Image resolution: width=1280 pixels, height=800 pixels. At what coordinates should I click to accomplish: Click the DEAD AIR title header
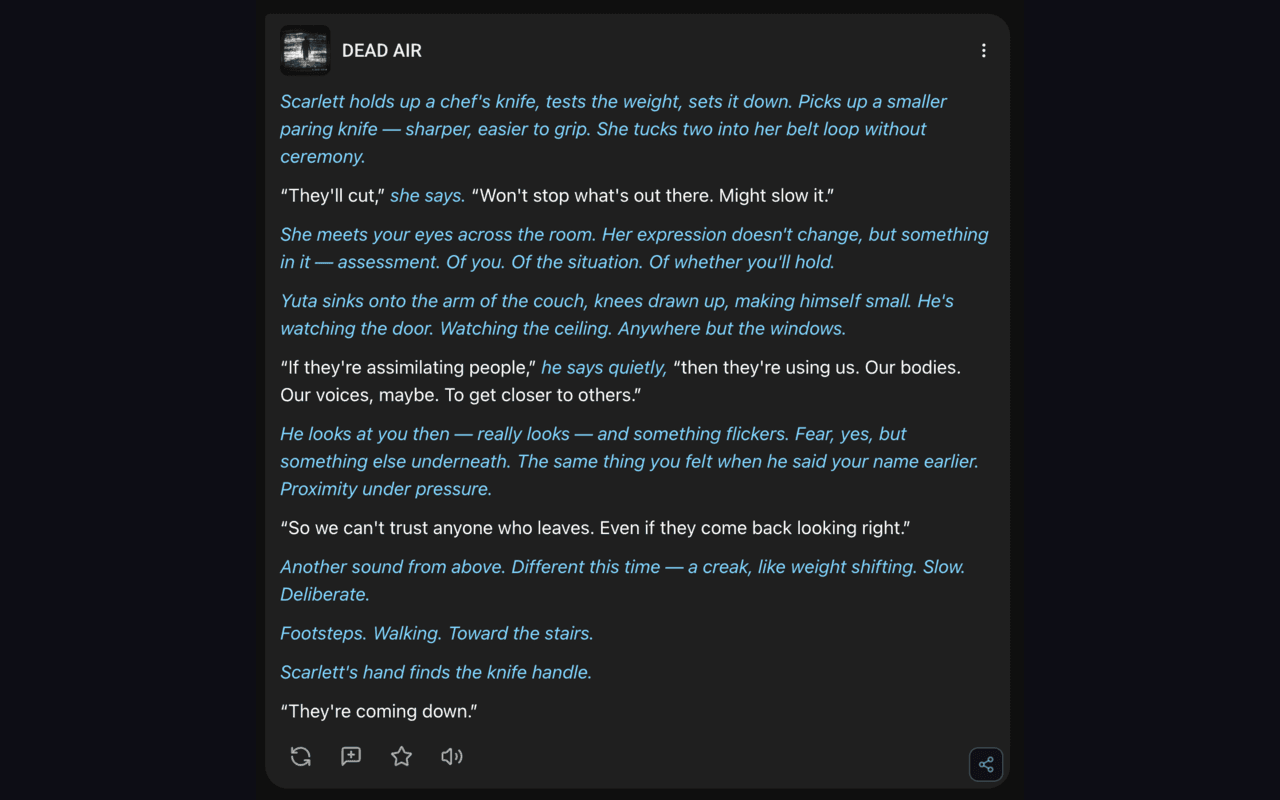pos(381,50)
